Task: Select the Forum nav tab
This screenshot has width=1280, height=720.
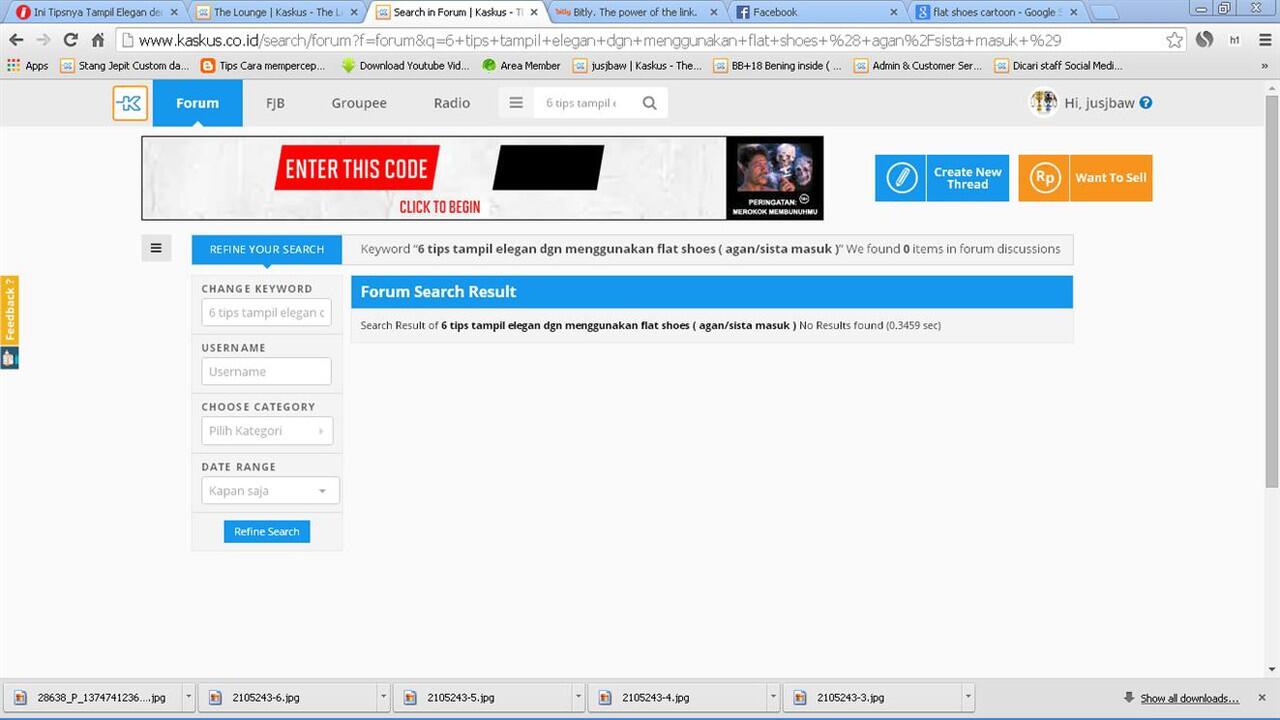Action: click(x=197, y=103)
